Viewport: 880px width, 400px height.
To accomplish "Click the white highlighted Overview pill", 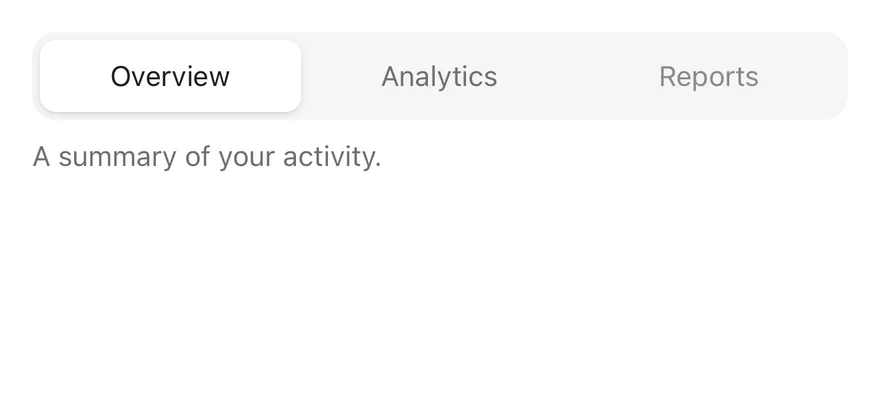I will click(x=171, y=76).
